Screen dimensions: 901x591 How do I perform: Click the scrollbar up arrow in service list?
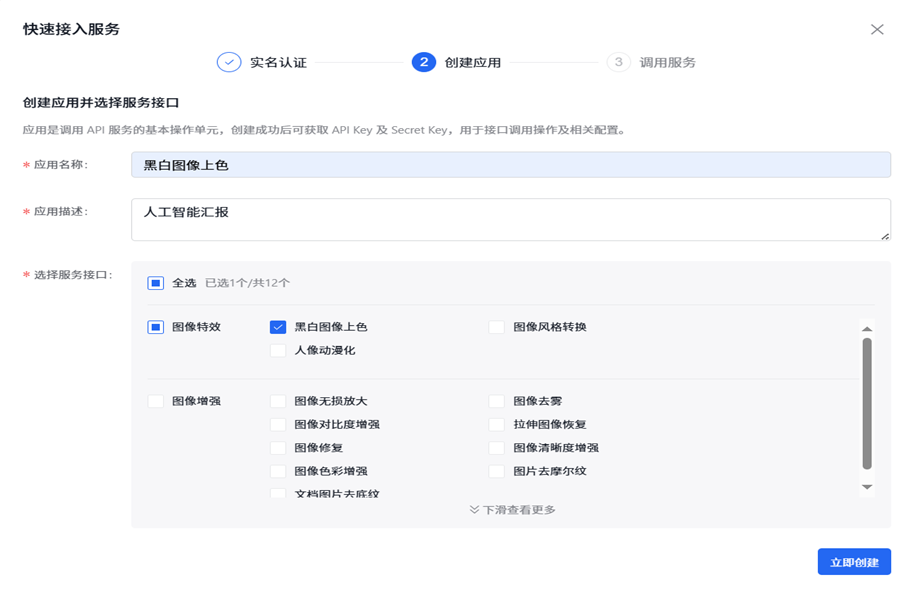(867, 329)
